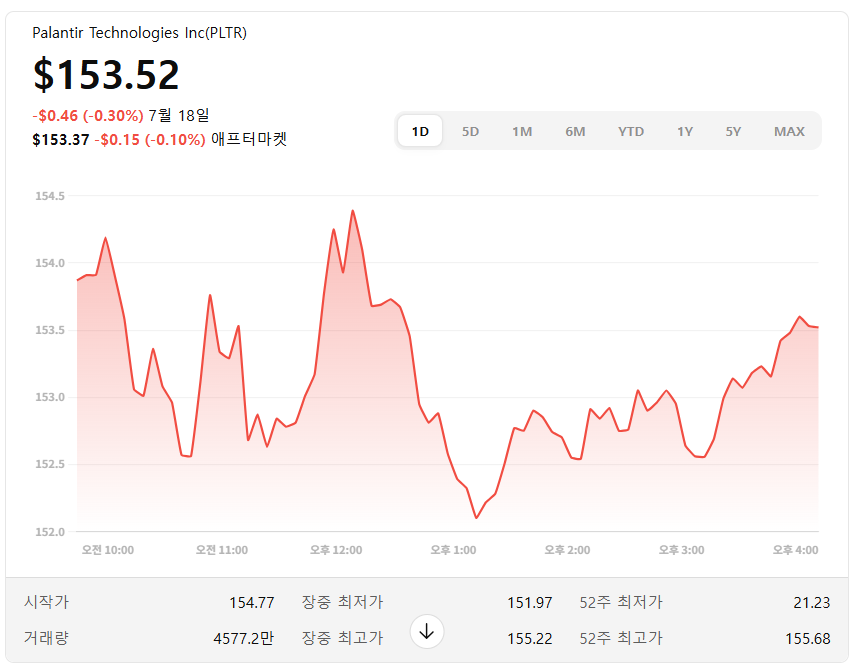Select the 1D chart range tab
854x667 pixels.
point(420,131)
